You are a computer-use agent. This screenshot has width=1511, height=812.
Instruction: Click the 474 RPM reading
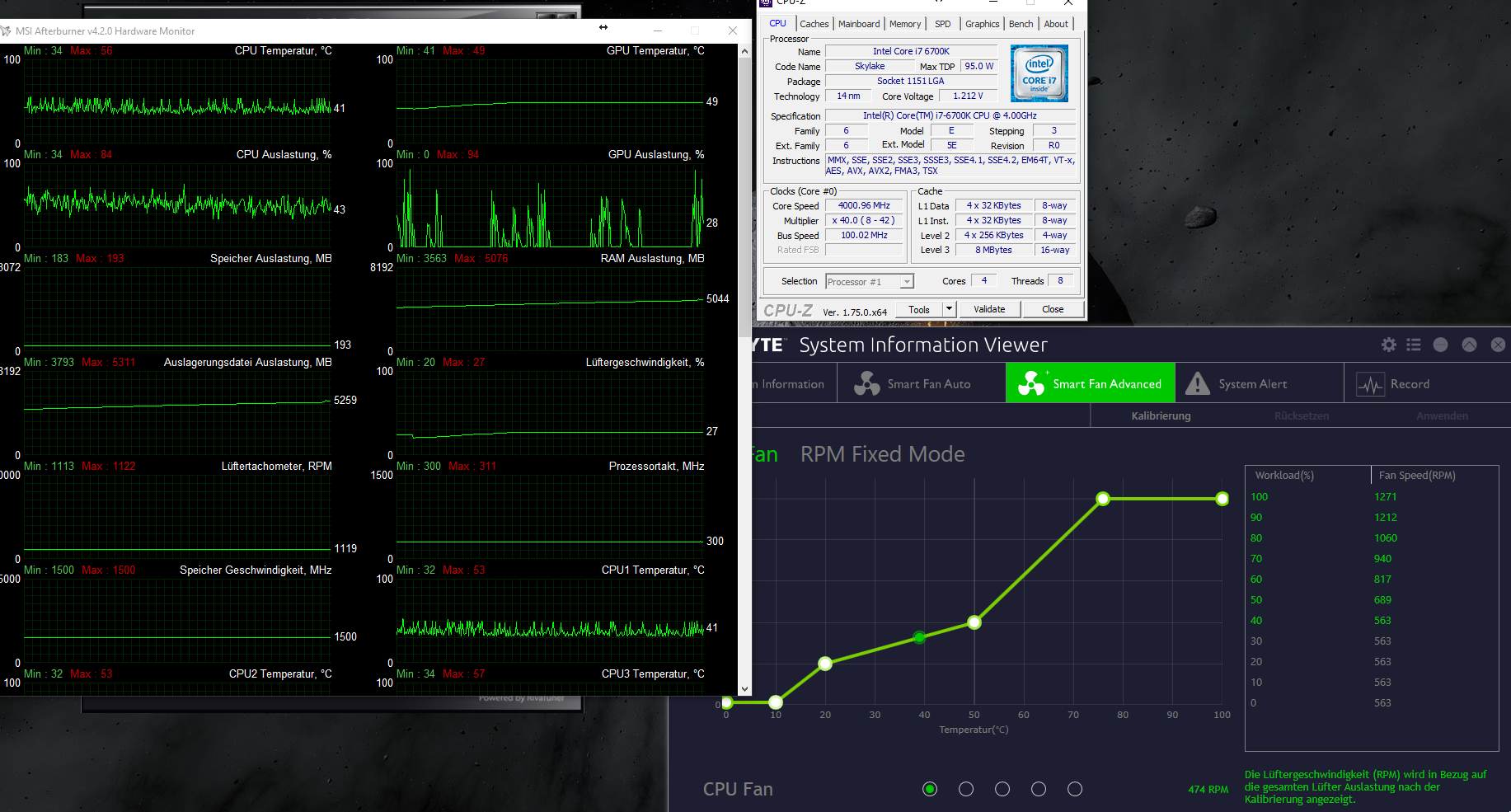pos(1208,790)
